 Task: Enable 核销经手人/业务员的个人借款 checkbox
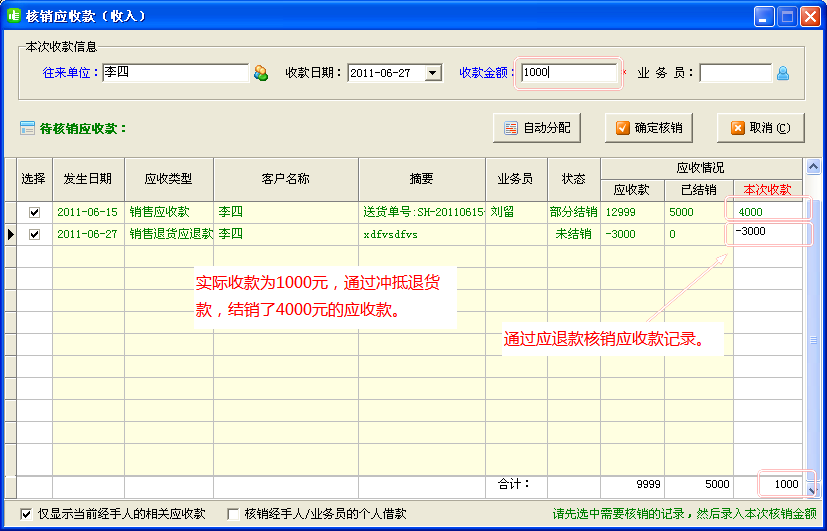click(234, 514)
